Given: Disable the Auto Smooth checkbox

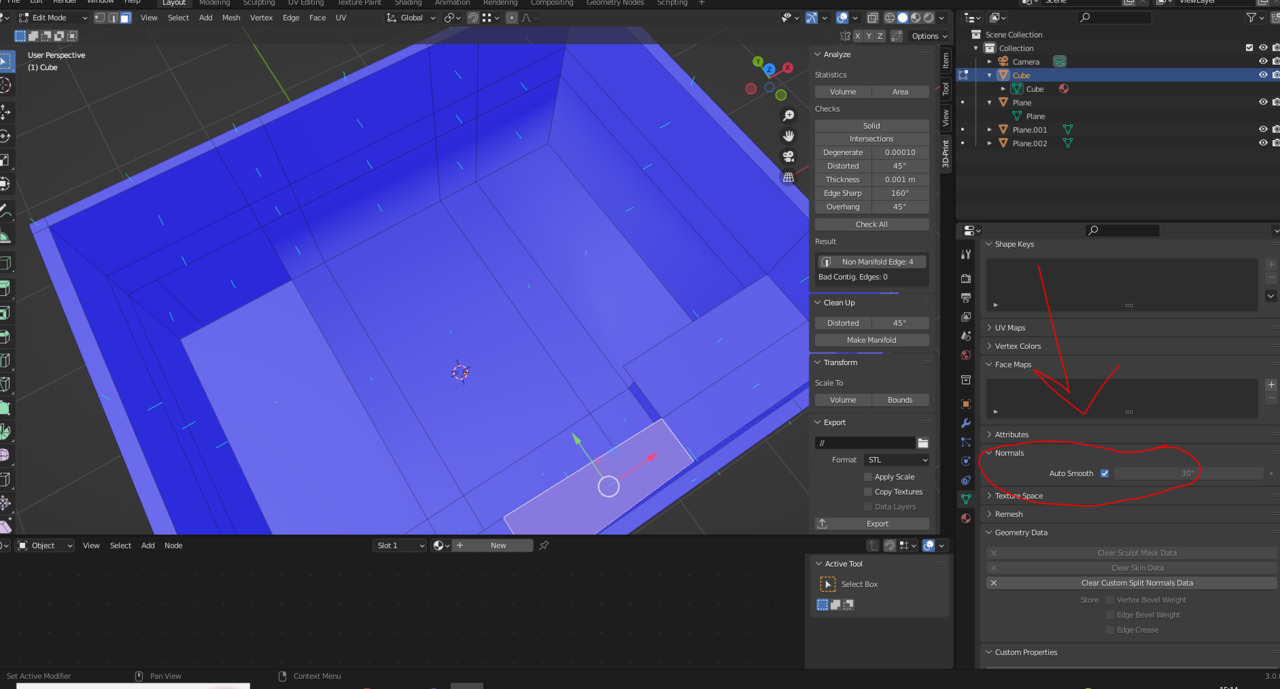Looking at the screenshot, I should pos(1104,473).
